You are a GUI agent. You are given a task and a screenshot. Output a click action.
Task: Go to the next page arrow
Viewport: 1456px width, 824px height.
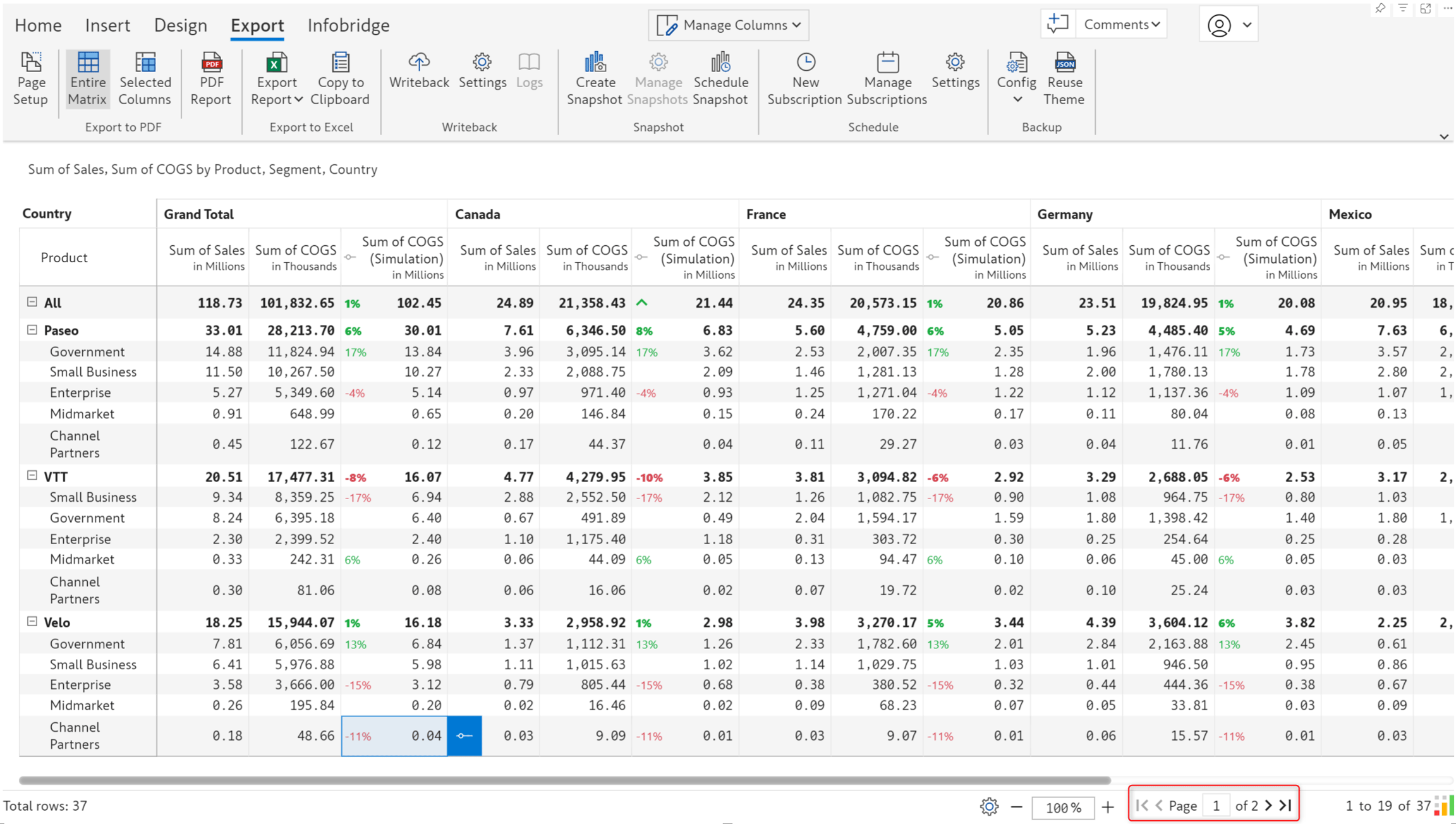click(x=1268, y=806)
